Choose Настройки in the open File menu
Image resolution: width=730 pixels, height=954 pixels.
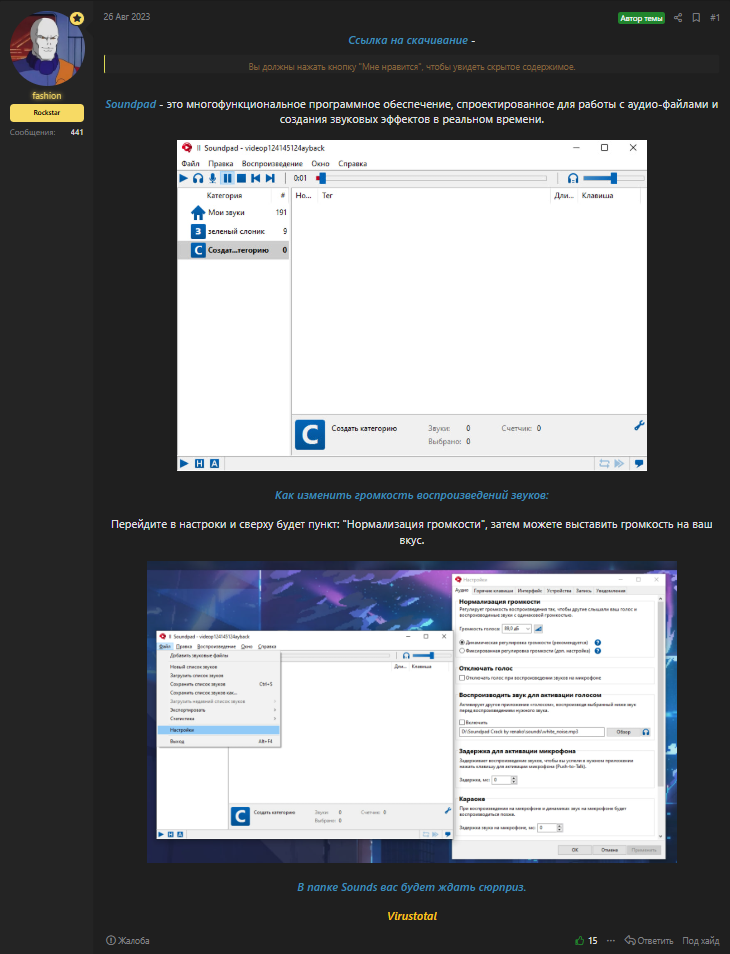click(x=218, y=730)
